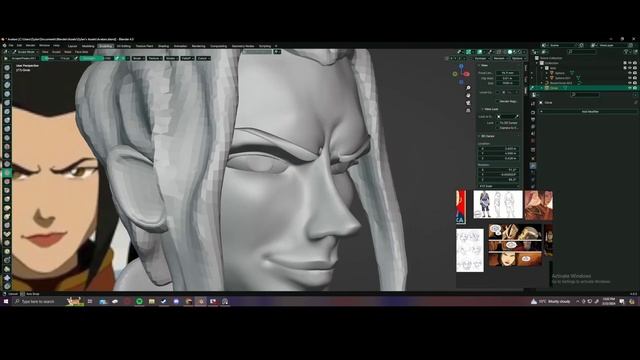
Task: Click the eyedropper beside Lock to Object
Action: tap(517, 116)
